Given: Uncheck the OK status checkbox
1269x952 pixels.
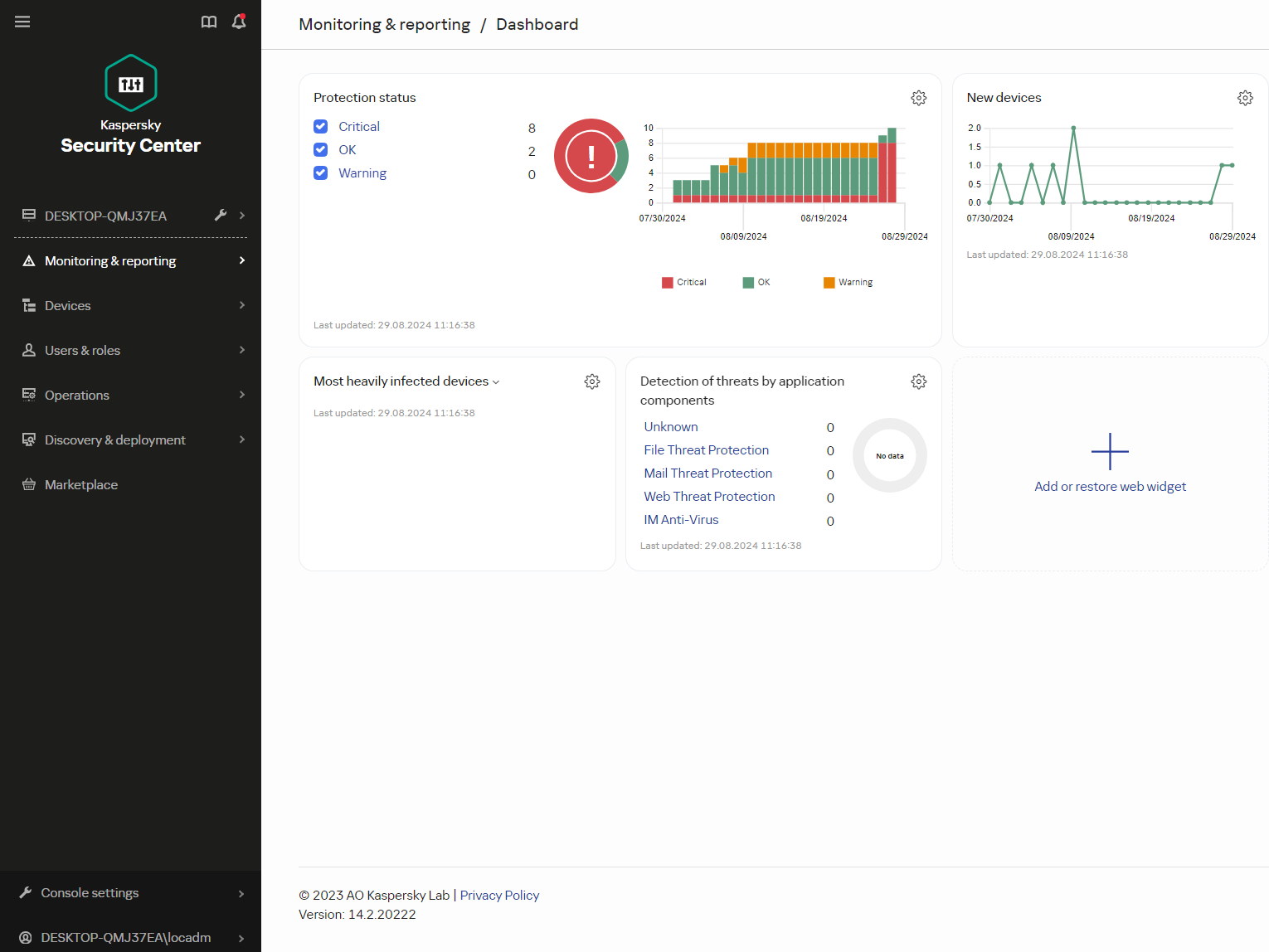Looking at the screenshot, I should point(321,150).
